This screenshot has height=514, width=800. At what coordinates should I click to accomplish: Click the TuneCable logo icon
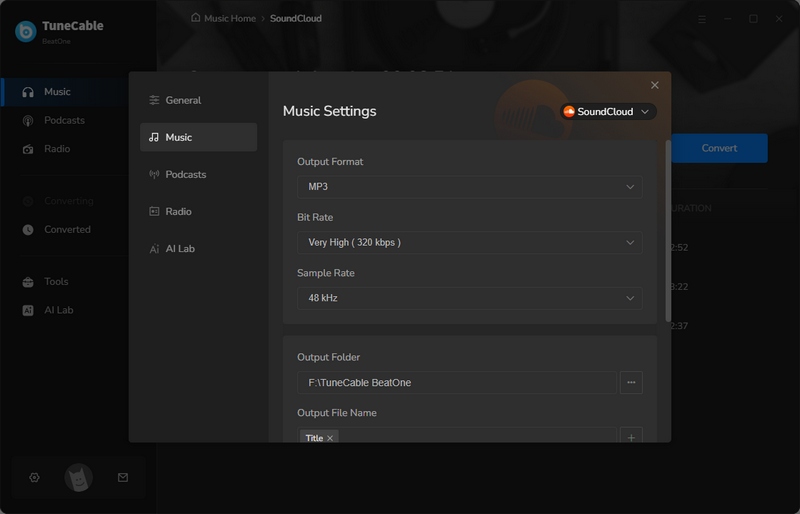click(26, 31)
